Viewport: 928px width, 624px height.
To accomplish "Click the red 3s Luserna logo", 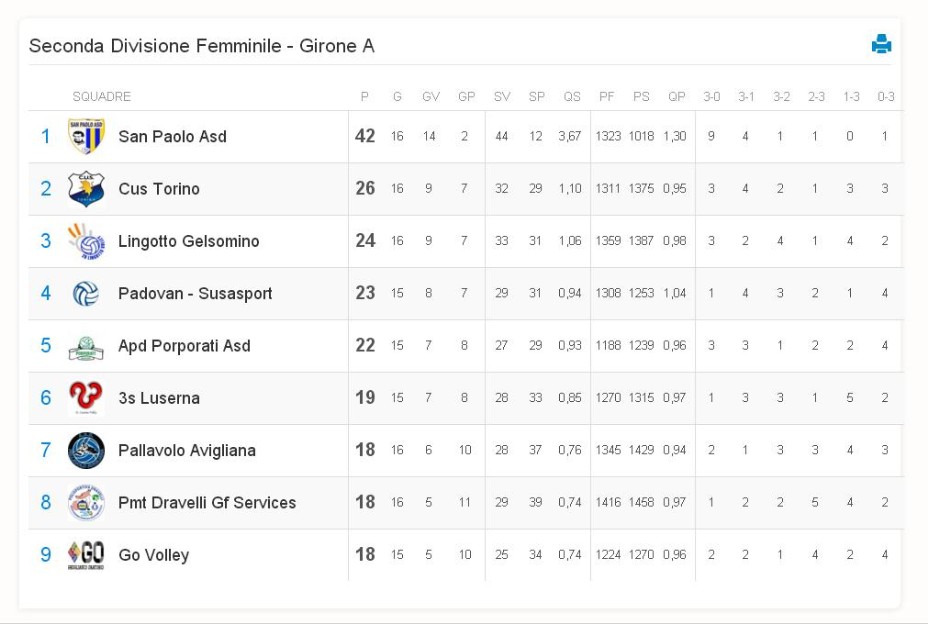I will point(86,397).
